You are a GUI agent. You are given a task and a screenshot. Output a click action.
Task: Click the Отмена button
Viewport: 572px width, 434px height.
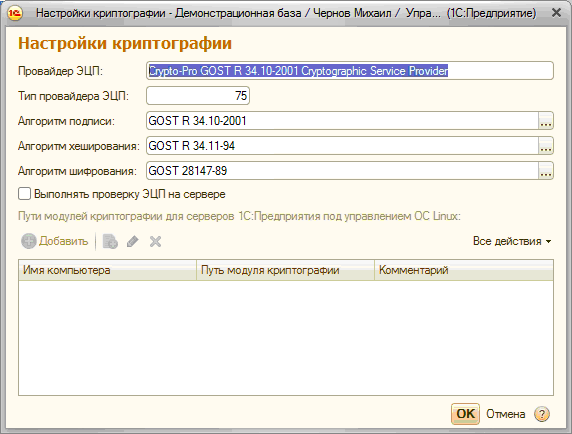(506, 414)
